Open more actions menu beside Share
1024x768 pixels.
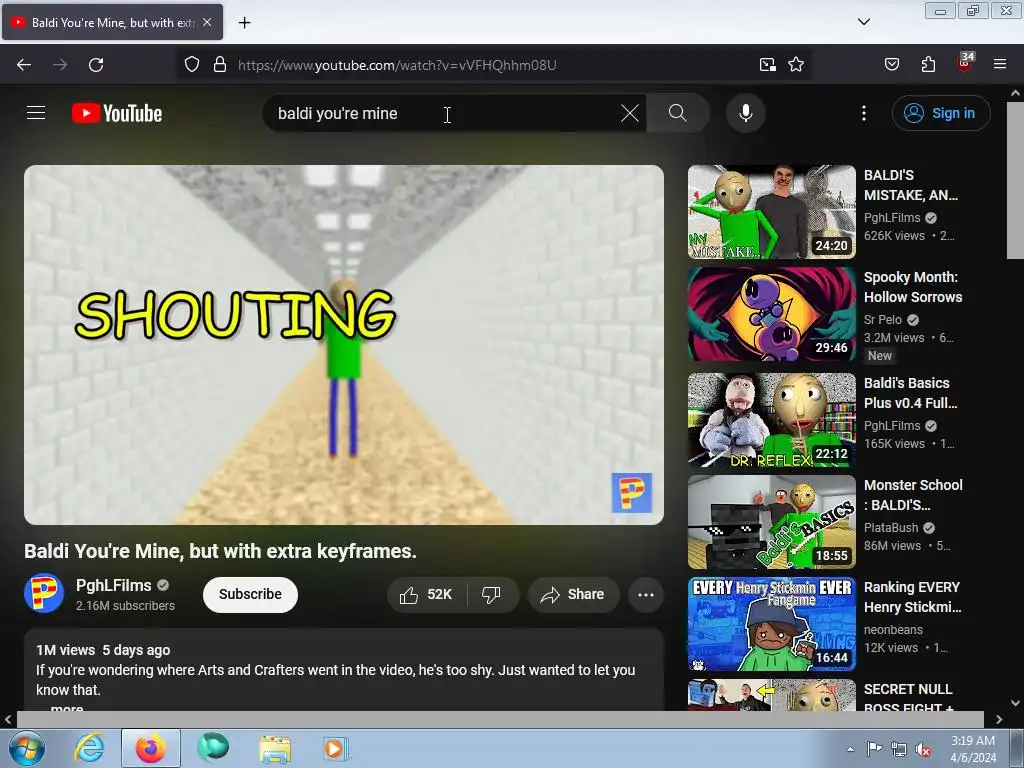[x=645, y=594]
